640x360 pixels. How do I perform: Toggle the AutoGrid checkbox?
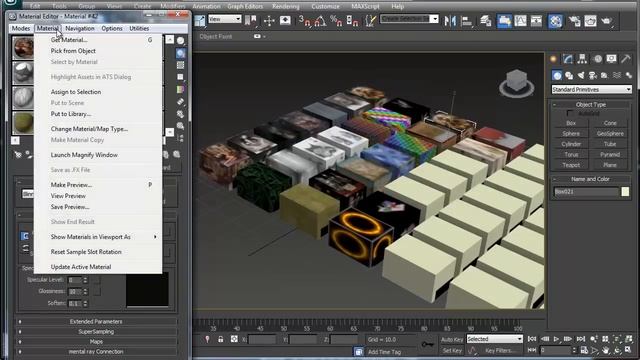click(x=570, y=113)
